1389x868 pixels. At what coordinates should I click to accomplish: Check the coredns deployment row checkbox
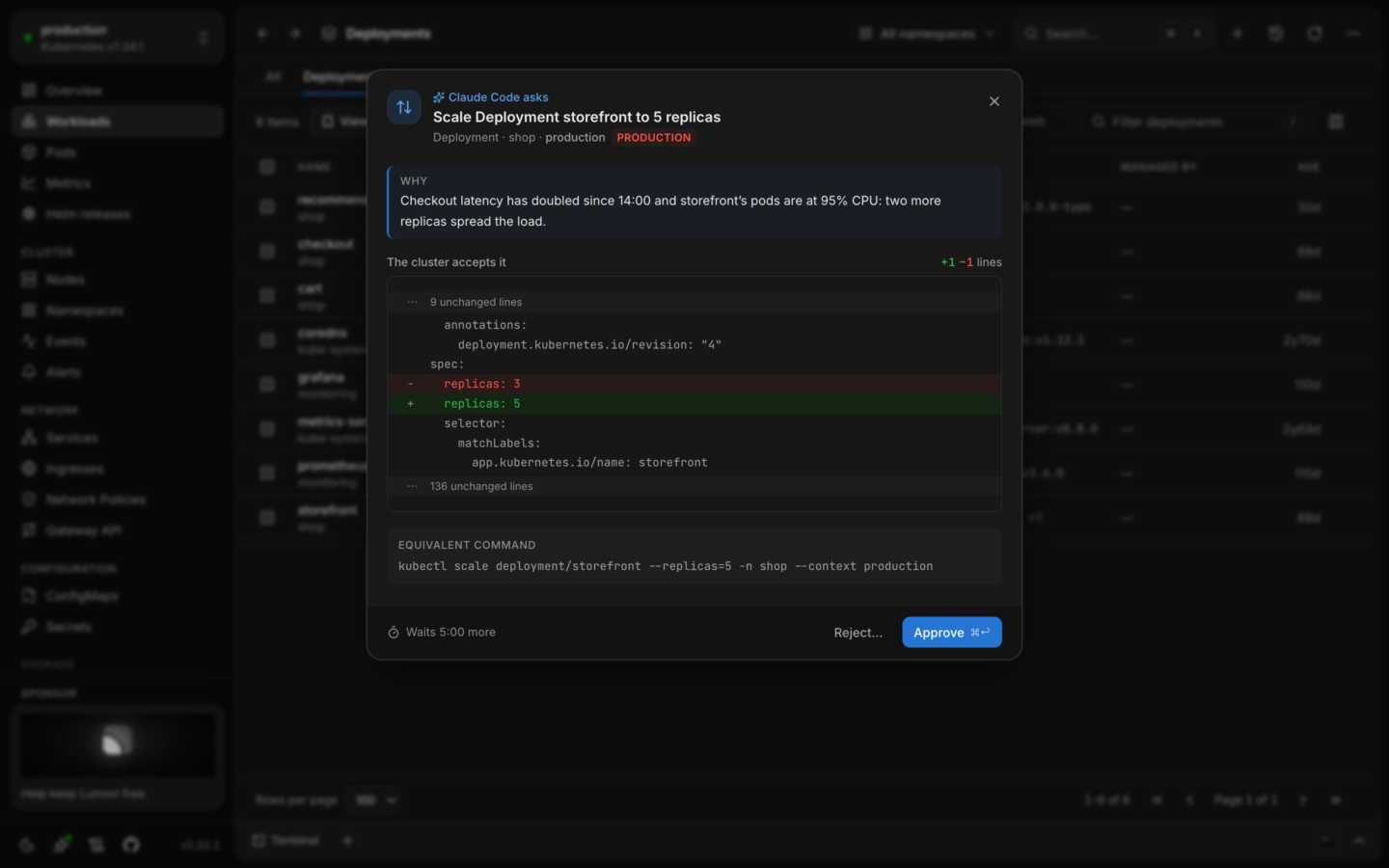point(267,339)
